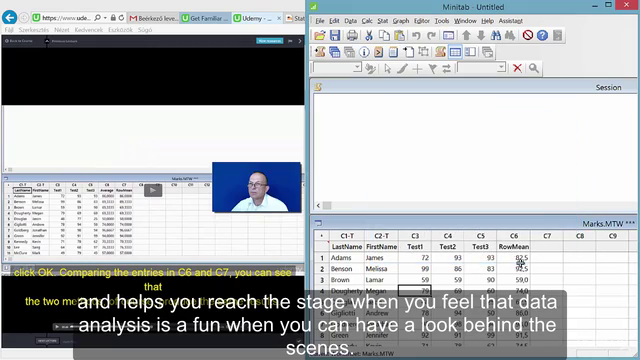Click cell containing Adams in LastName column
640x360 pixels.
pos(347,258)
